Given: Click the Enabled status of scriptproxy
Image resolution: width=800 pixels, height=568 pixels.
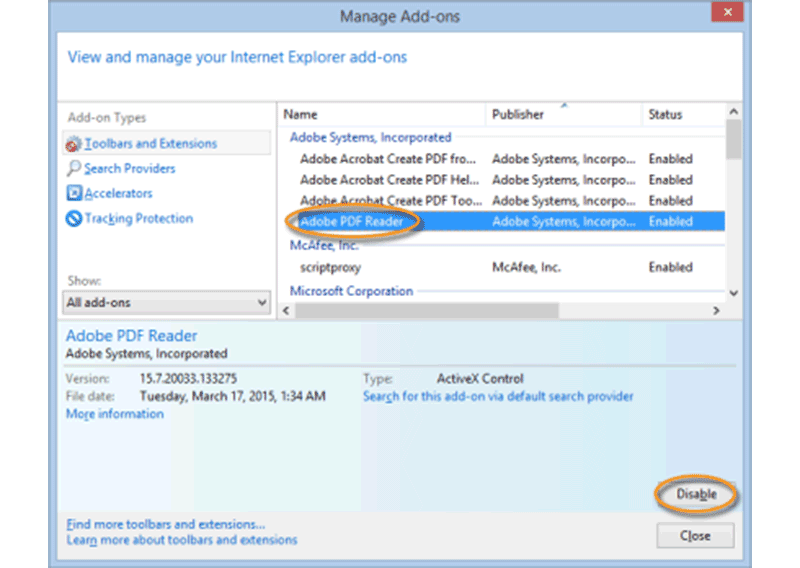Looking at the screenshot, I should pos(670,267).
